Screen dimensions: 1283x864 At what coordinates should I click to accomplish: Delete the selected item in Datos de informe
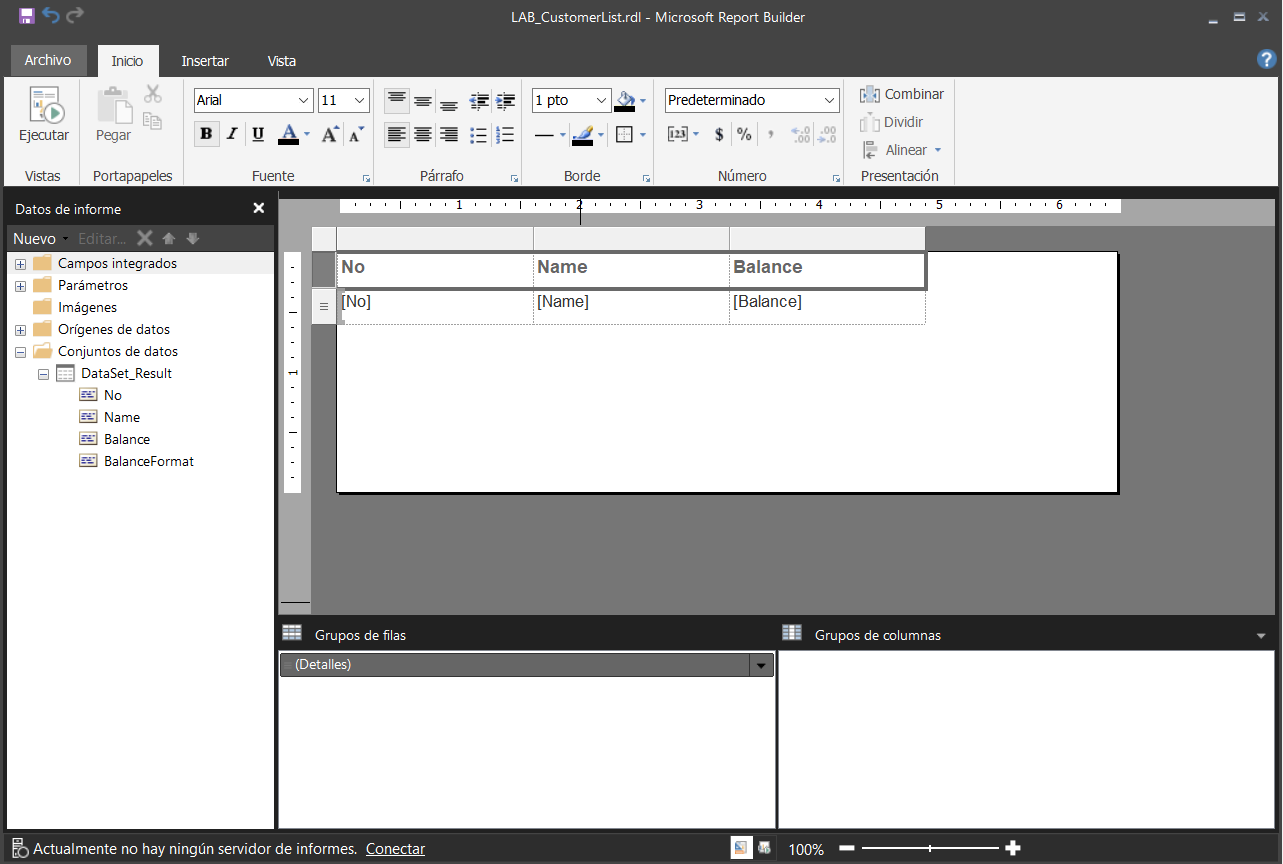pos(145,238)
